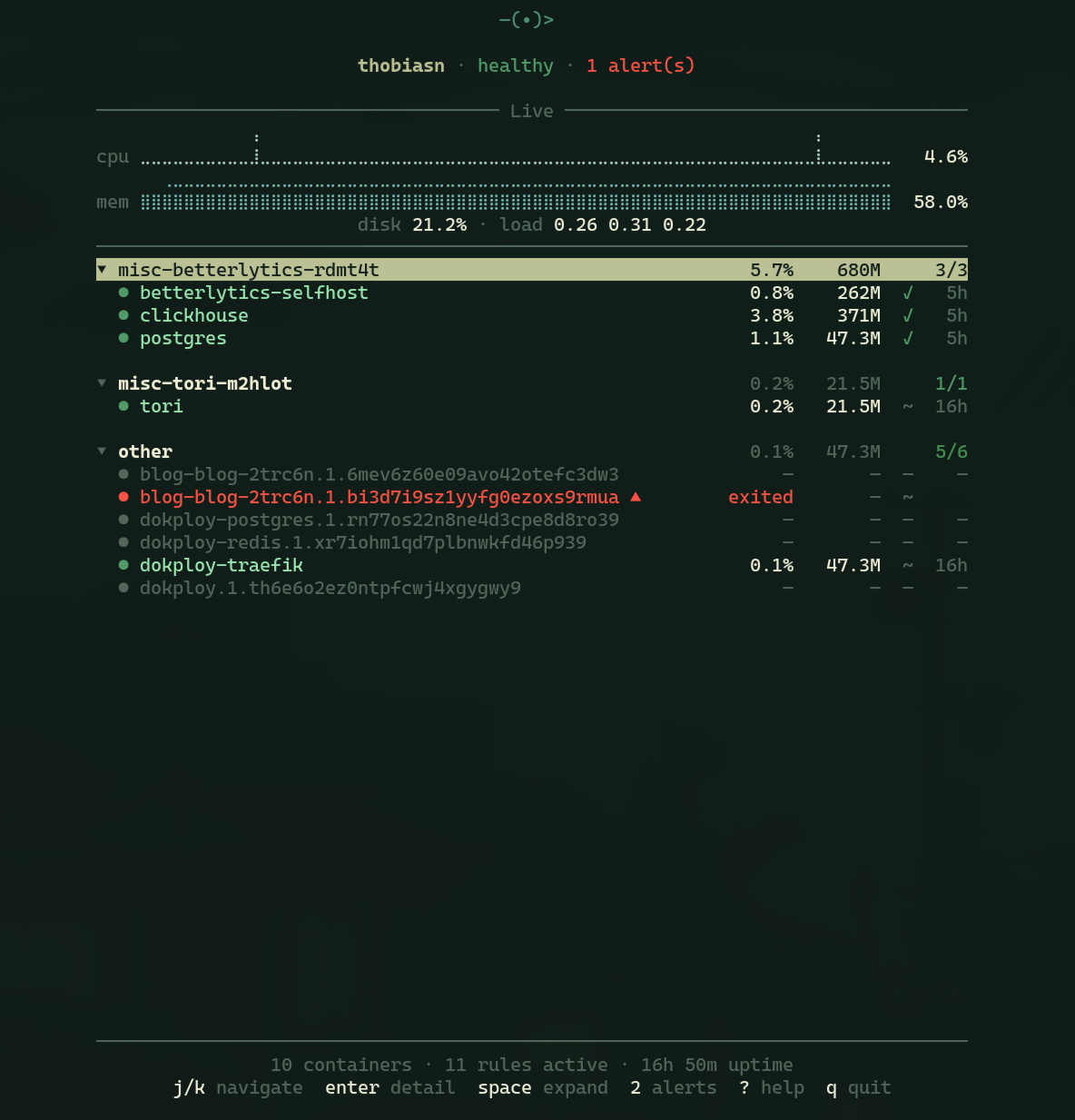Click the warning triangle on the exited container
The height and width of the screenshot is (1120, 1075).
click(636, 496)
